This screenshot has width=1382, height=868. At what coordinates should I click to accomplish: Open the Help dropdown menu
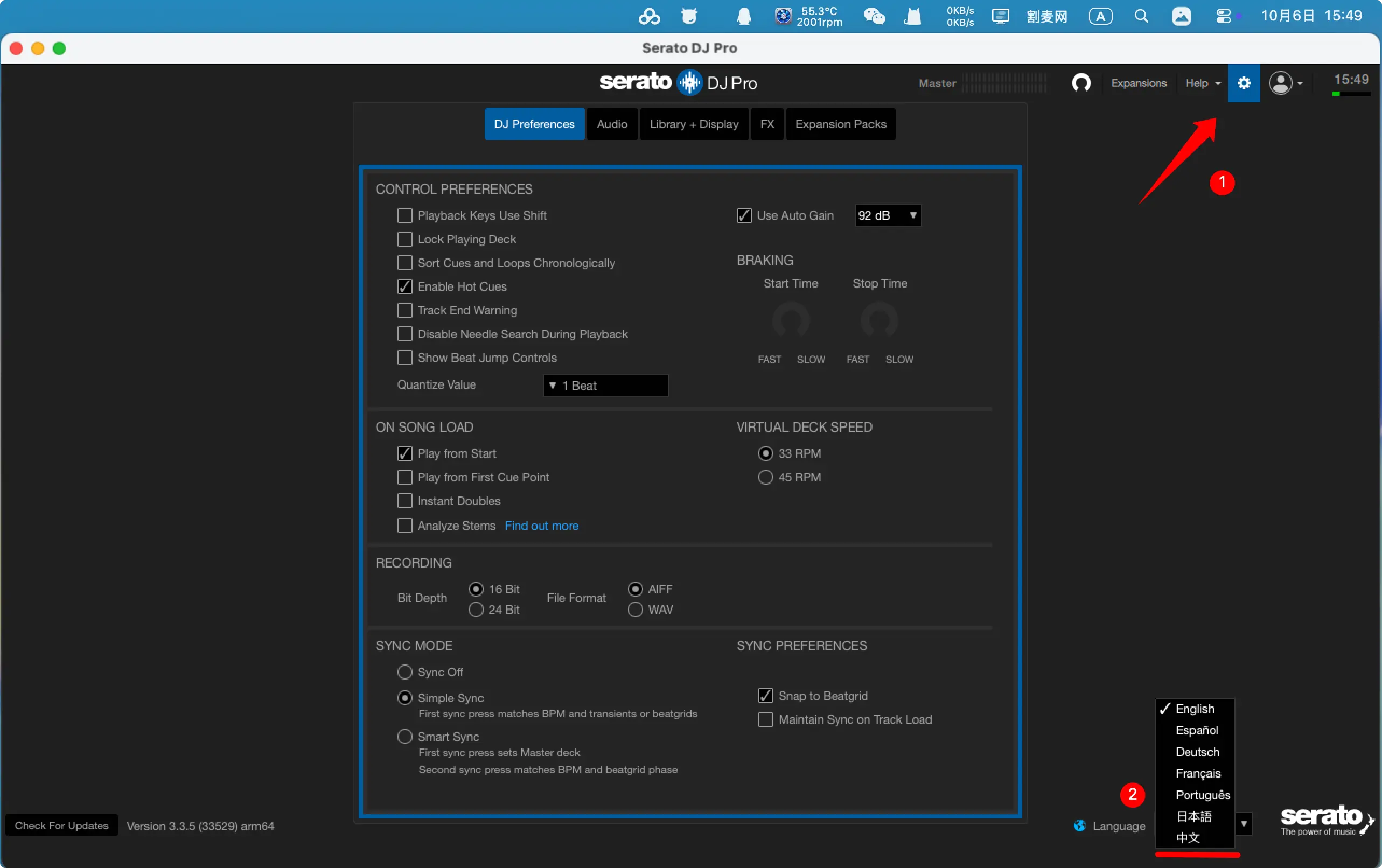pos(1202,83)
